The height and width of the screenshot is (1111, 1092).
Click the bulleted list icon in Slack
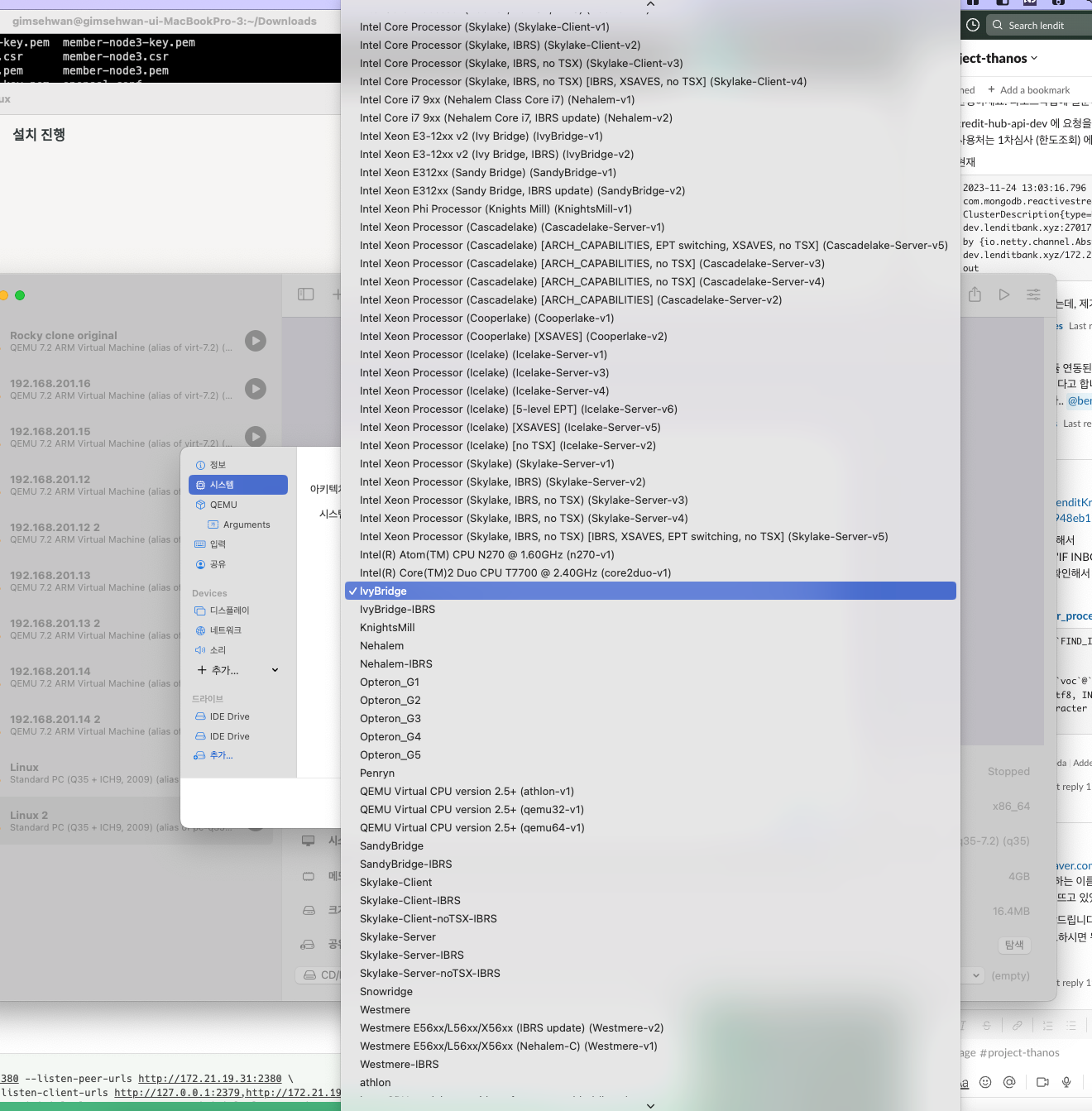[x=1071, y=1025]
